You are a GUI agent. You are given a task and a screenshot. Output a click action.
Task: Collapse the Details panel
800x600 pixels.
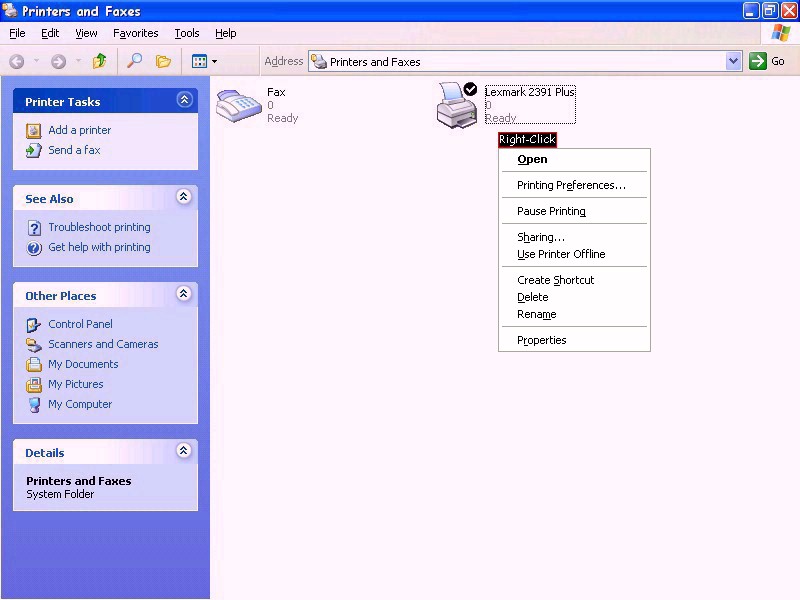(184, 451)
